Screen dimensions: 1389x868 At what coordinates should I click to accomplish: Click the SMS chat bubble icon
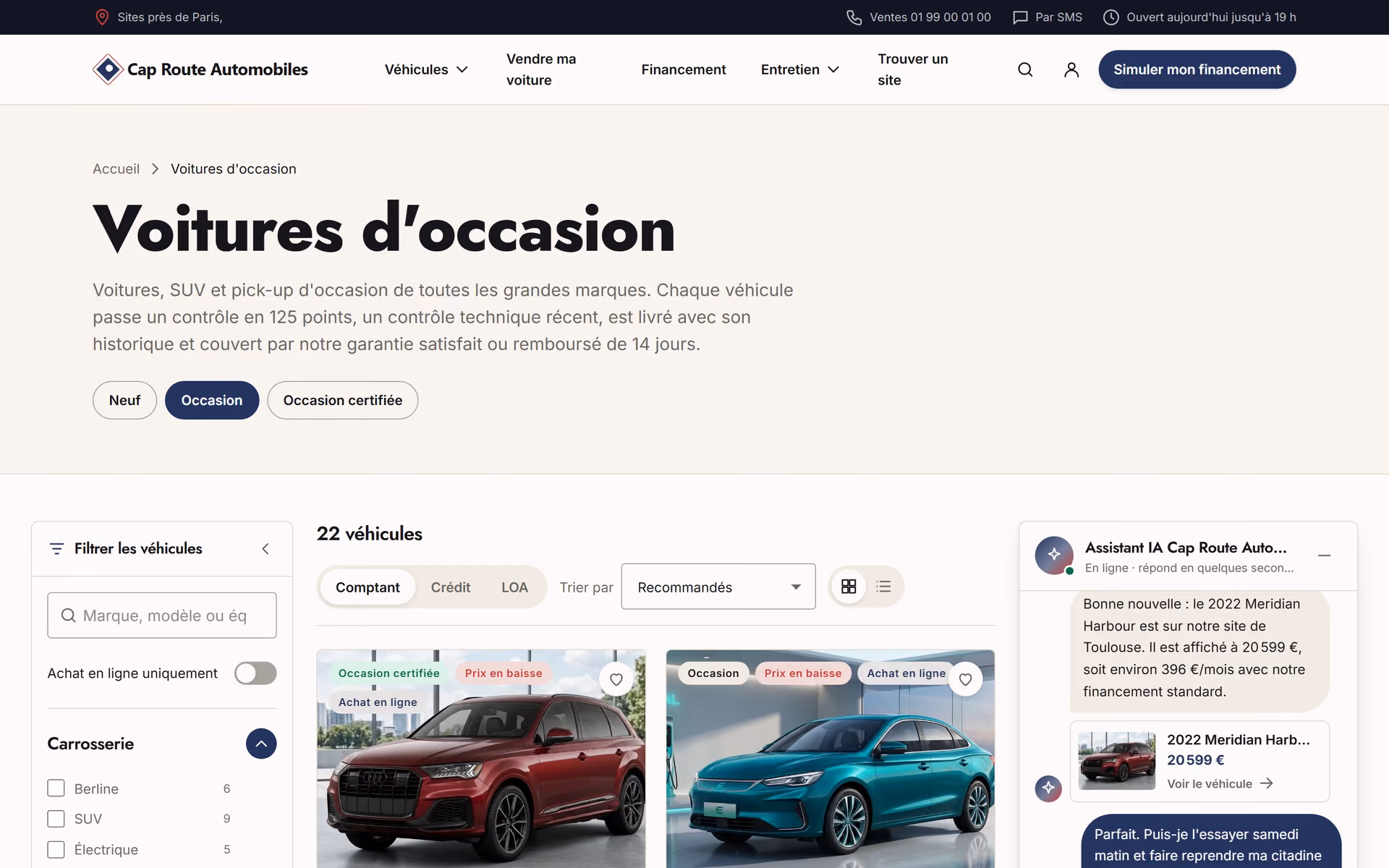(1020, 17)
